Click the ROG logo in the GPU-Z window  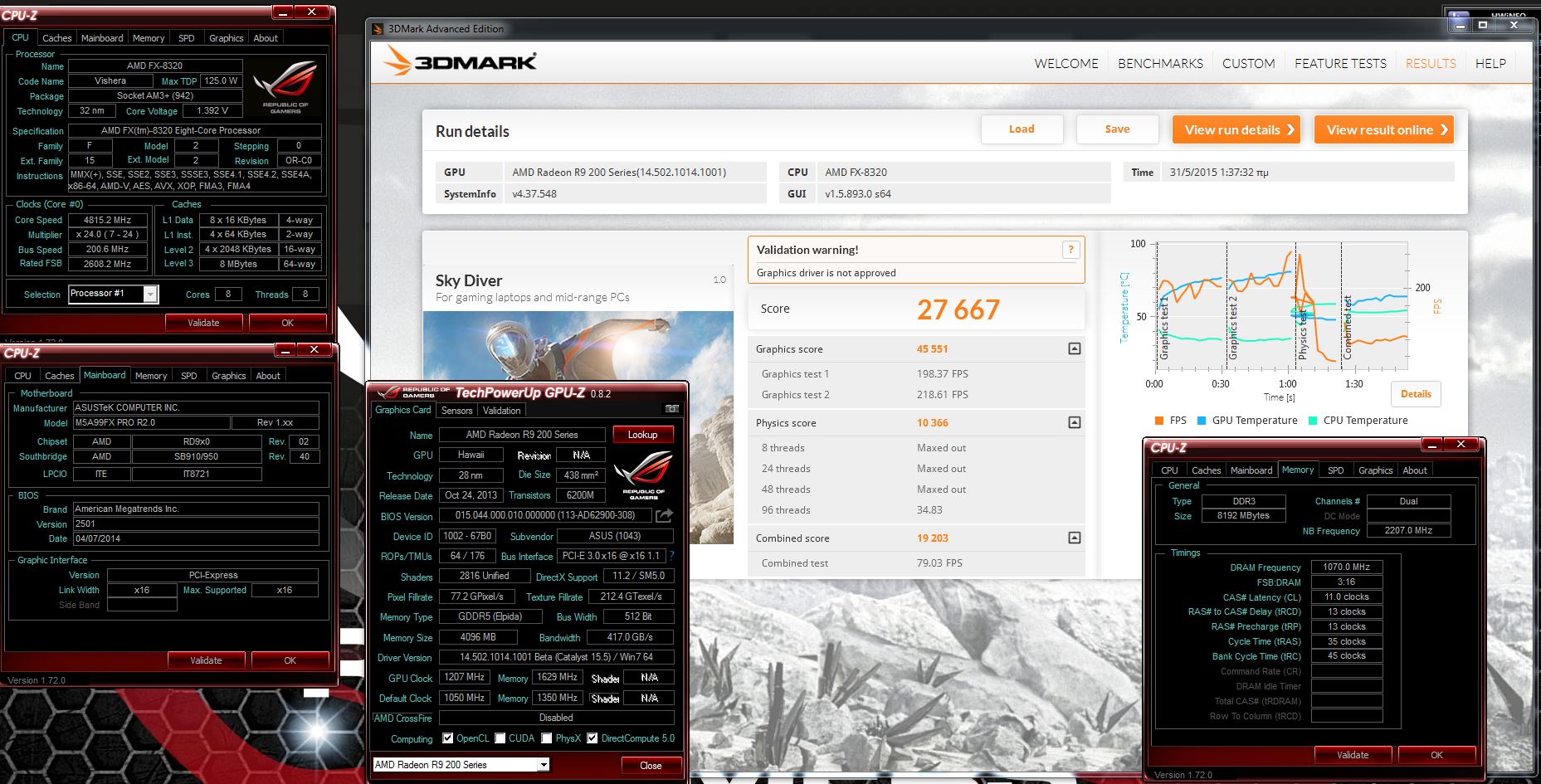(643, 476)
